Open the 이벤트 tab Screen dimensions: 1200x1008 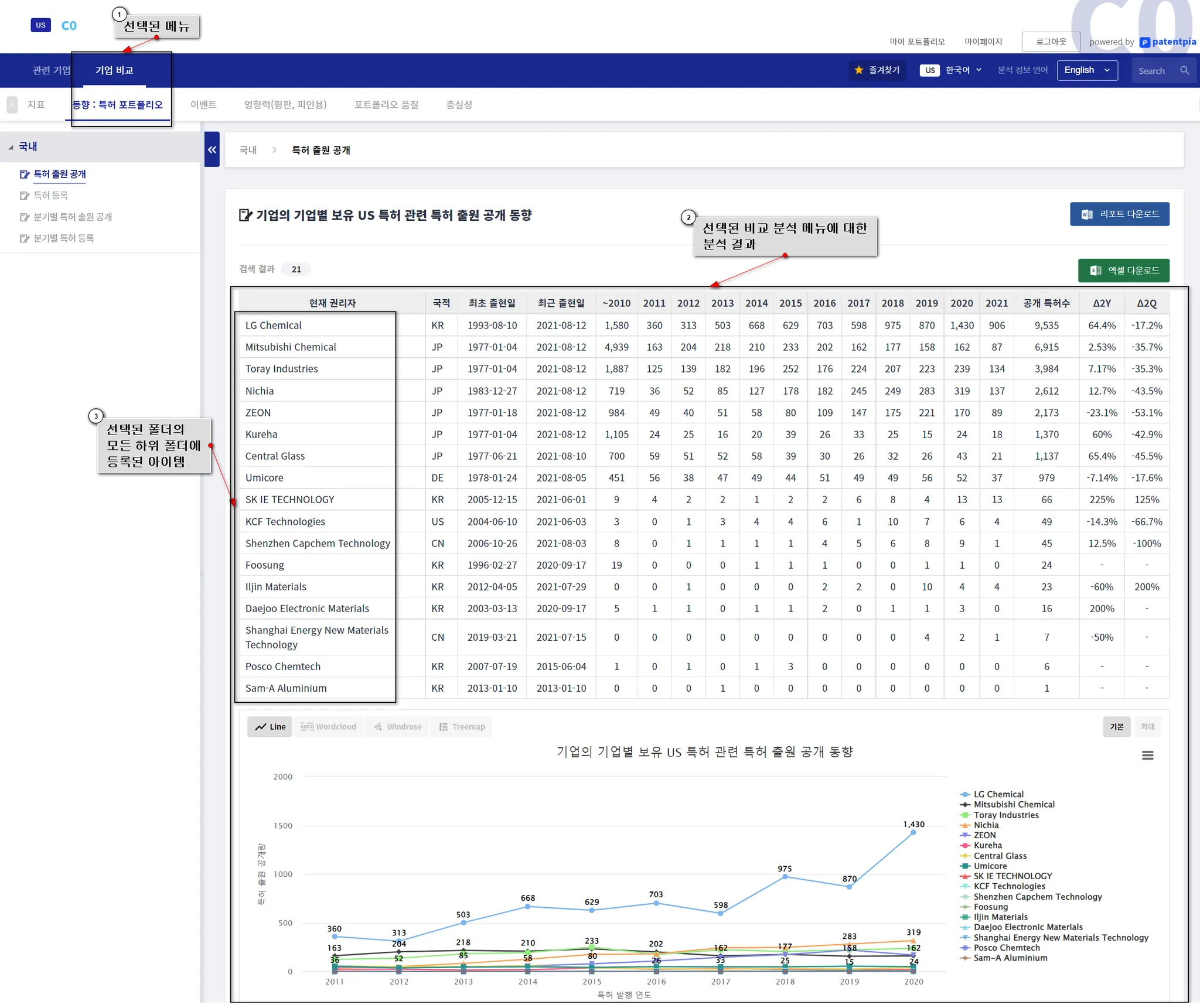[x=203, y=105]
